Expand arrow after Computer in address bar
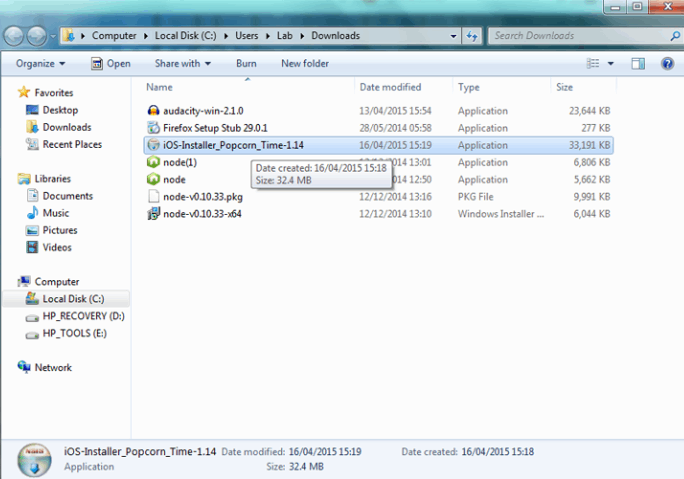This screenshot has height=479, width=684. (x=146, y=36)
